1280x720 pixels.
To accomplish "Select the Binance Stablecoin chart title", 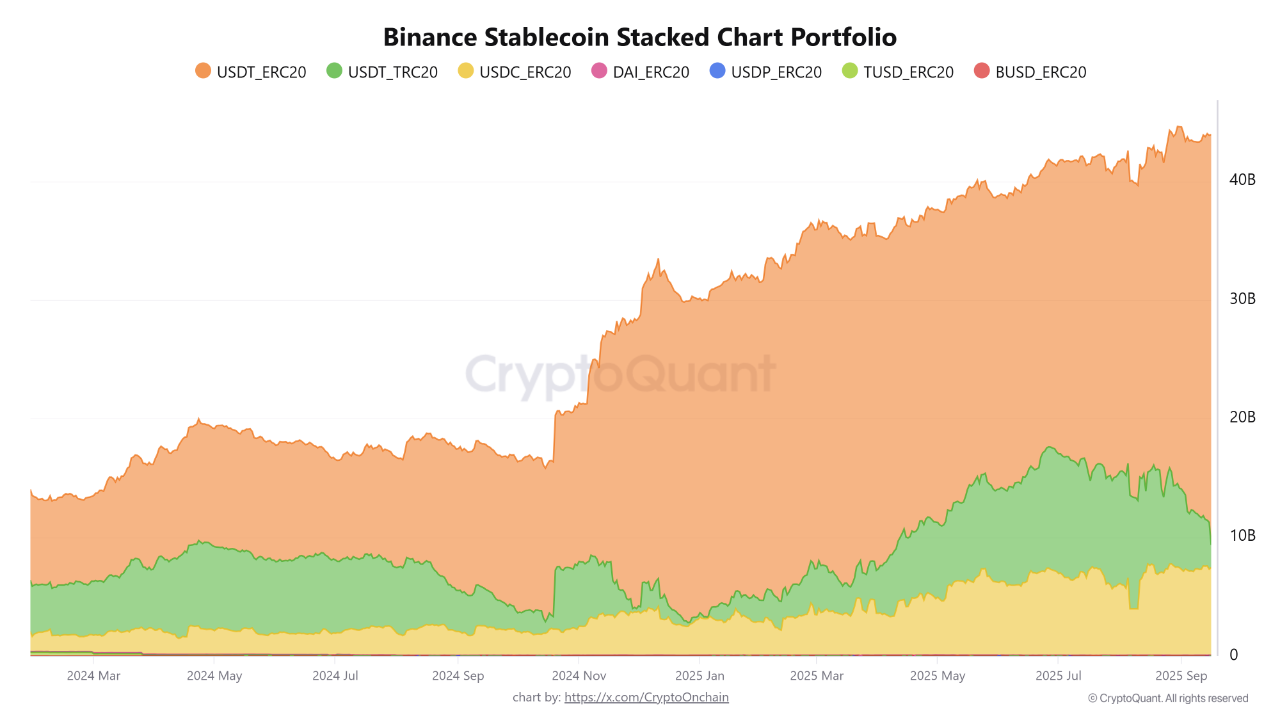I will pyautogui.click(x=640, y=37).
